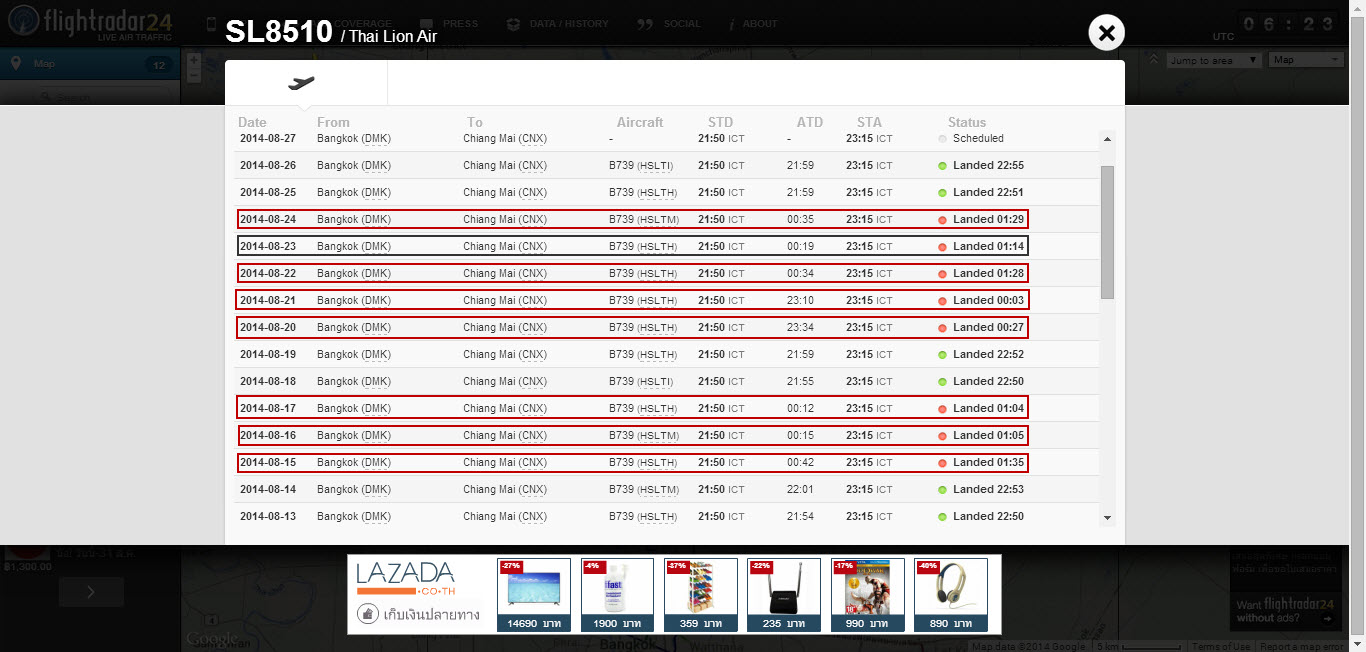Click the table's scroll-up arrow
Screen dimensions: 1366x652
1107,139
